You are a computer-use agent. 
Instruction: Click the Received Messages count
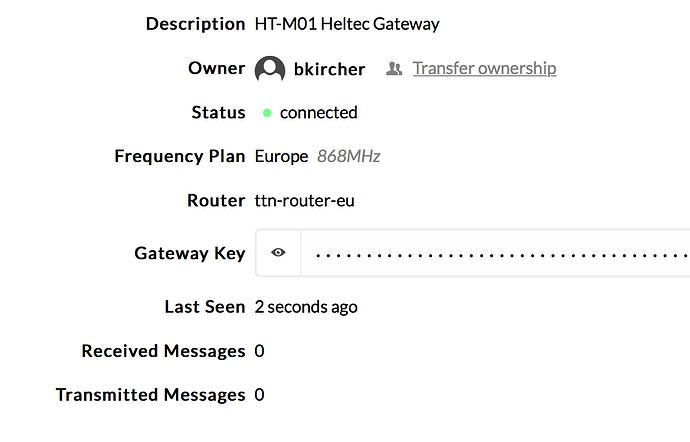click(260, 351)
